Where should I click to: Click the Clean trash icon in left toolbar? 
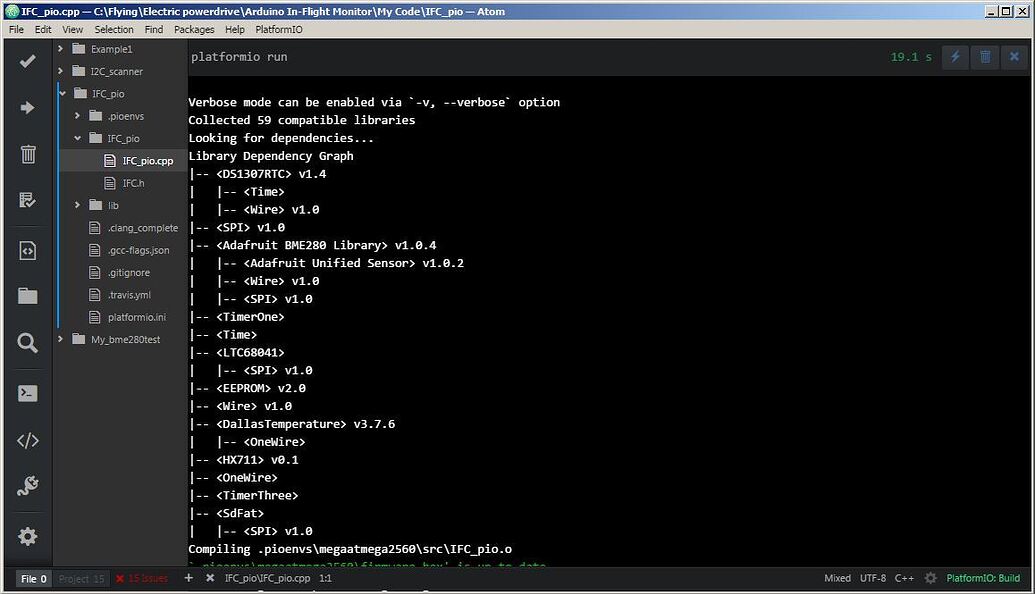coord(28,154)
